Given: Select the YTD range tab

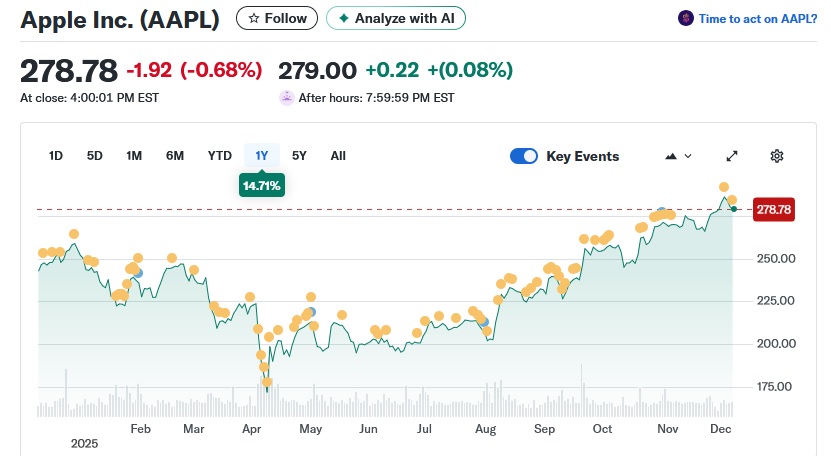Looking at the screenshot, I should pos(220,155).
